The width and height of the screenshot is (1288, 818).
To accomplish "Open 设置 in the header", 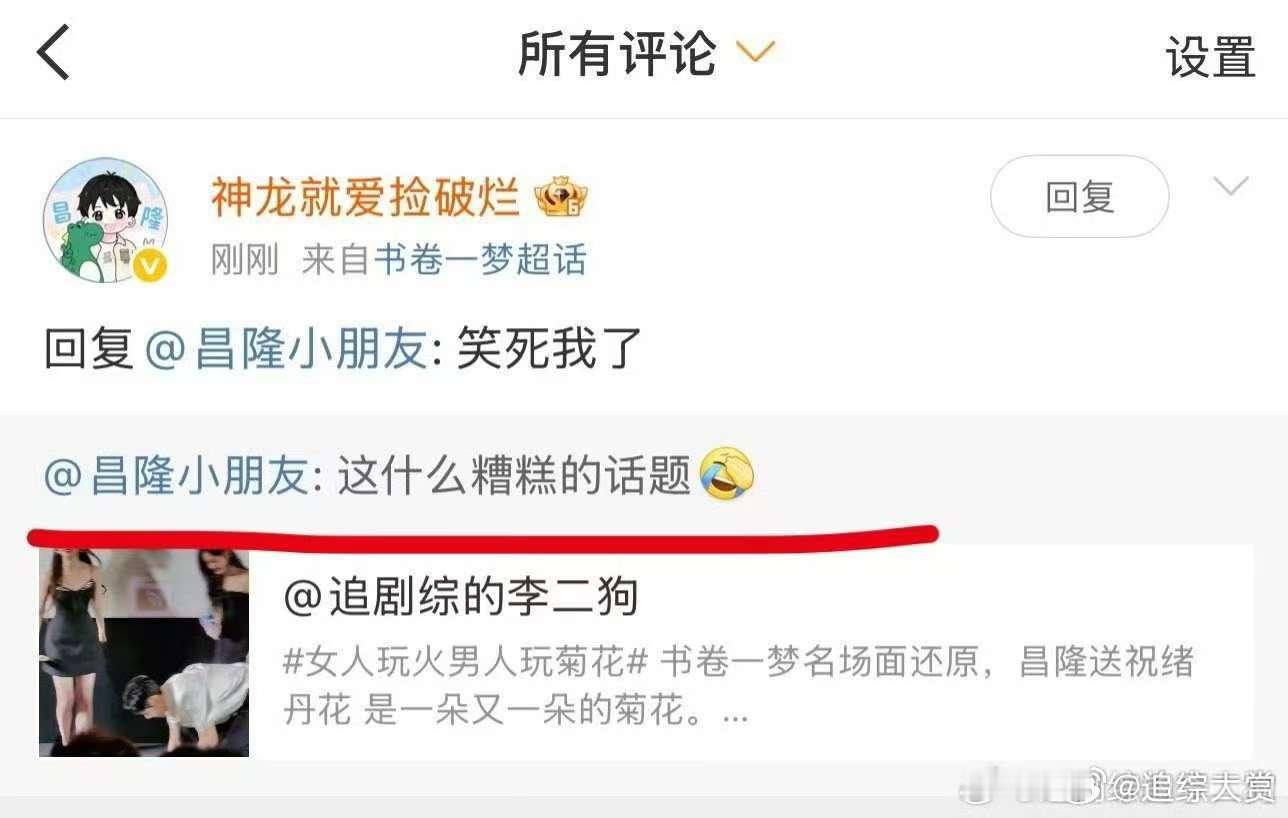I will [x=1210, y=56].
